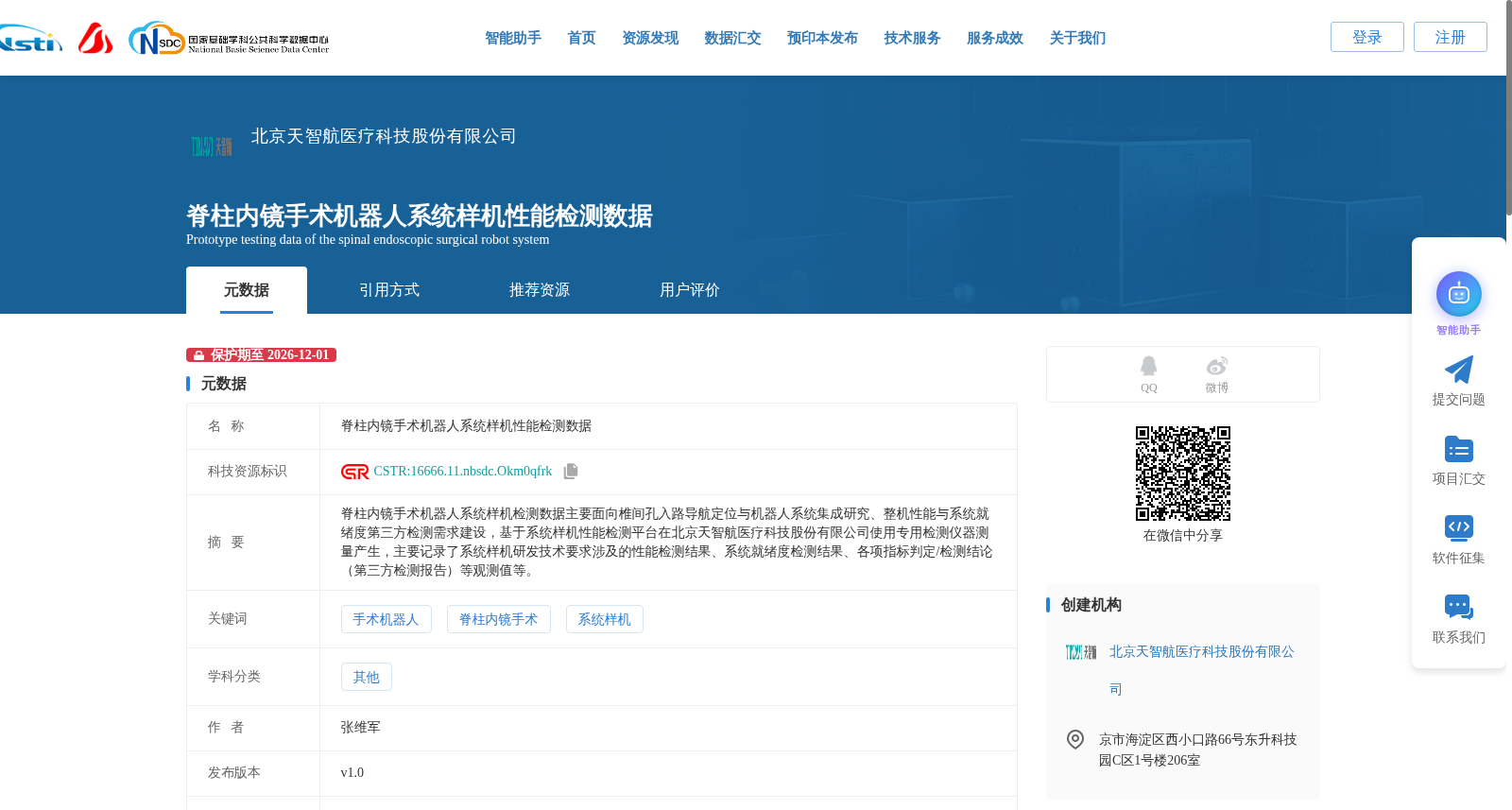Click company name text in blue banner

pos(384,136)
